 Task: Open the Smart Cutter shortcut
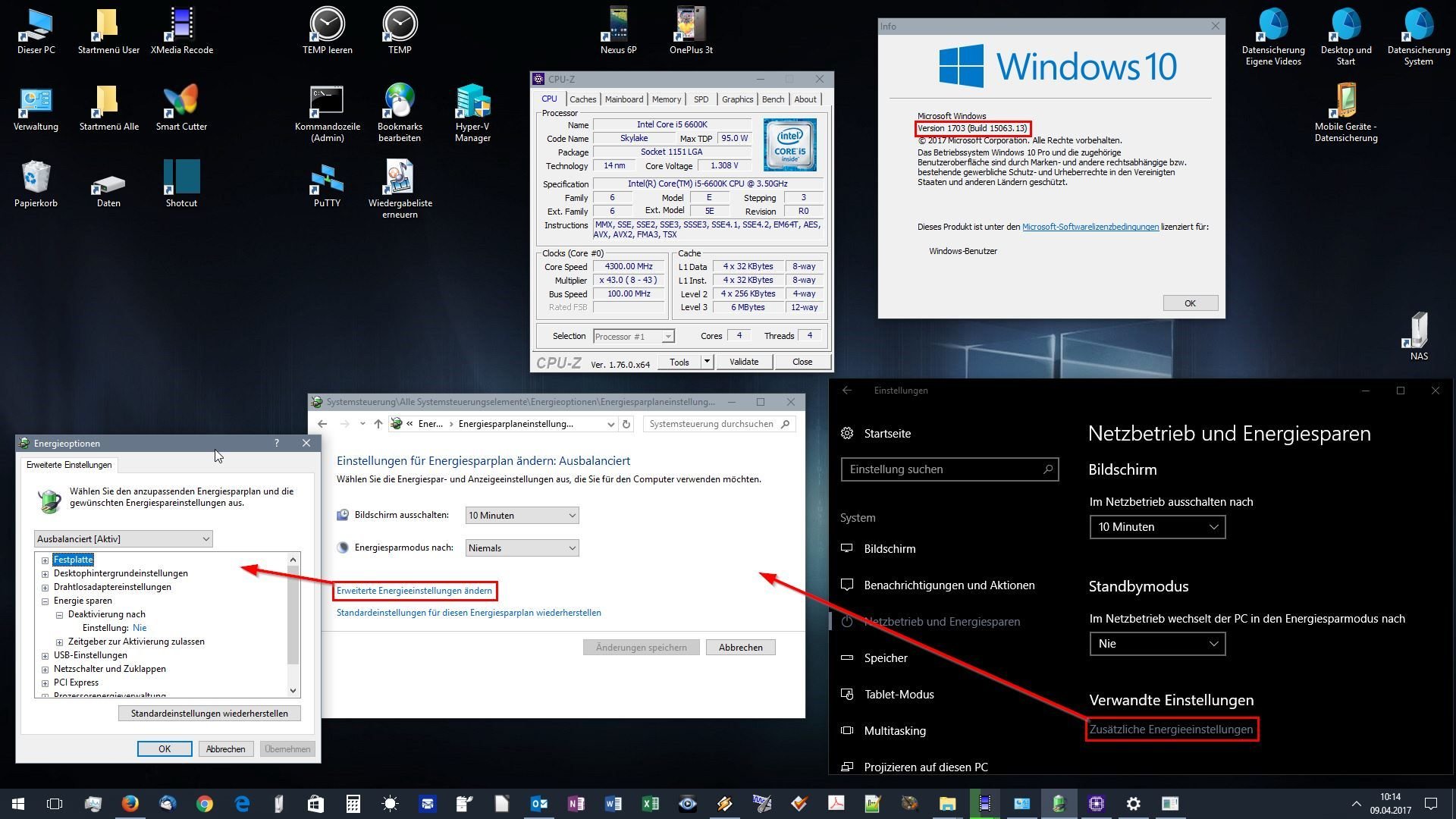(x=181, y=108)
